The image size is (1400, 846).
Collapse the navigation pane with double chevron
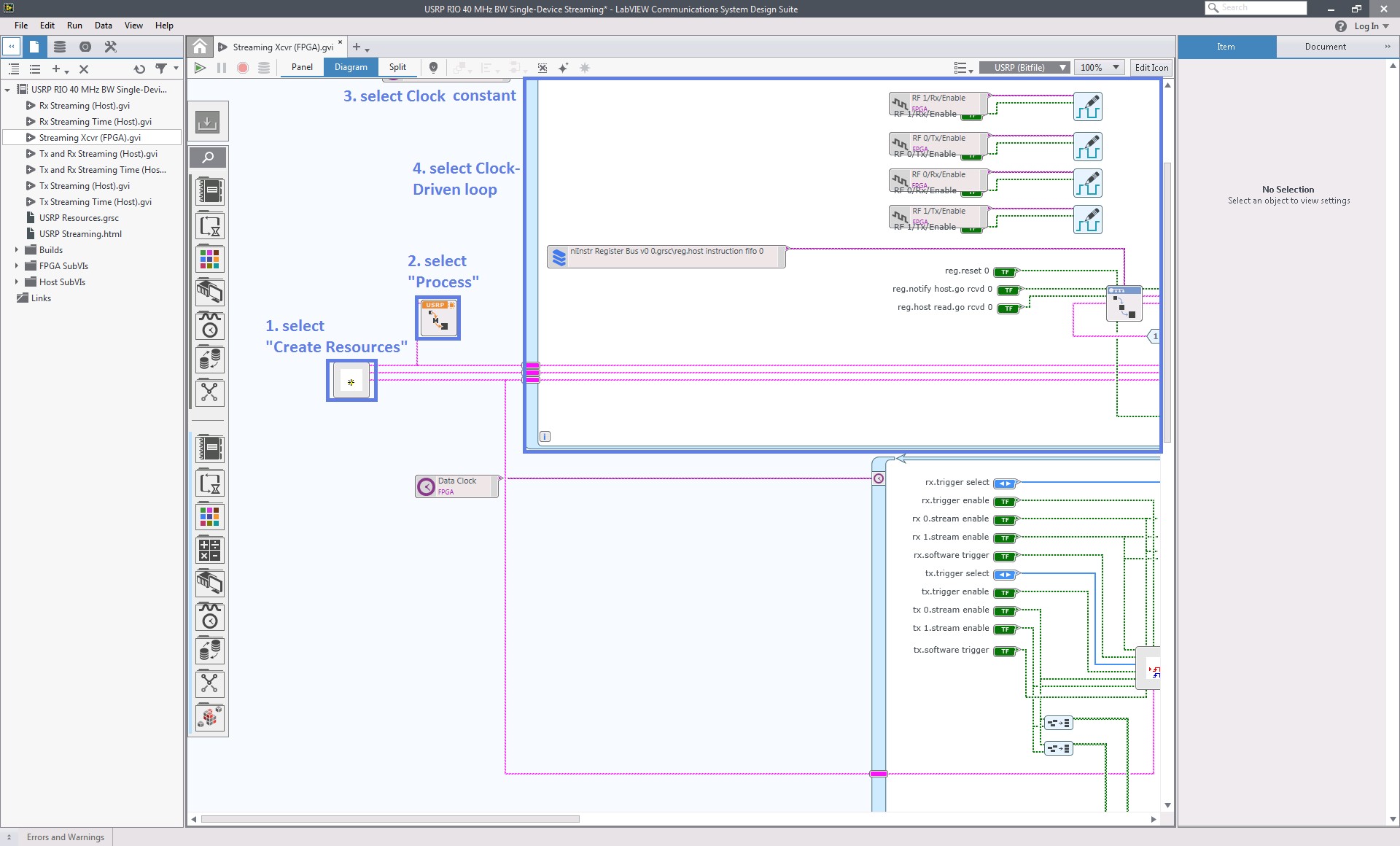click(x=12, y=47)
